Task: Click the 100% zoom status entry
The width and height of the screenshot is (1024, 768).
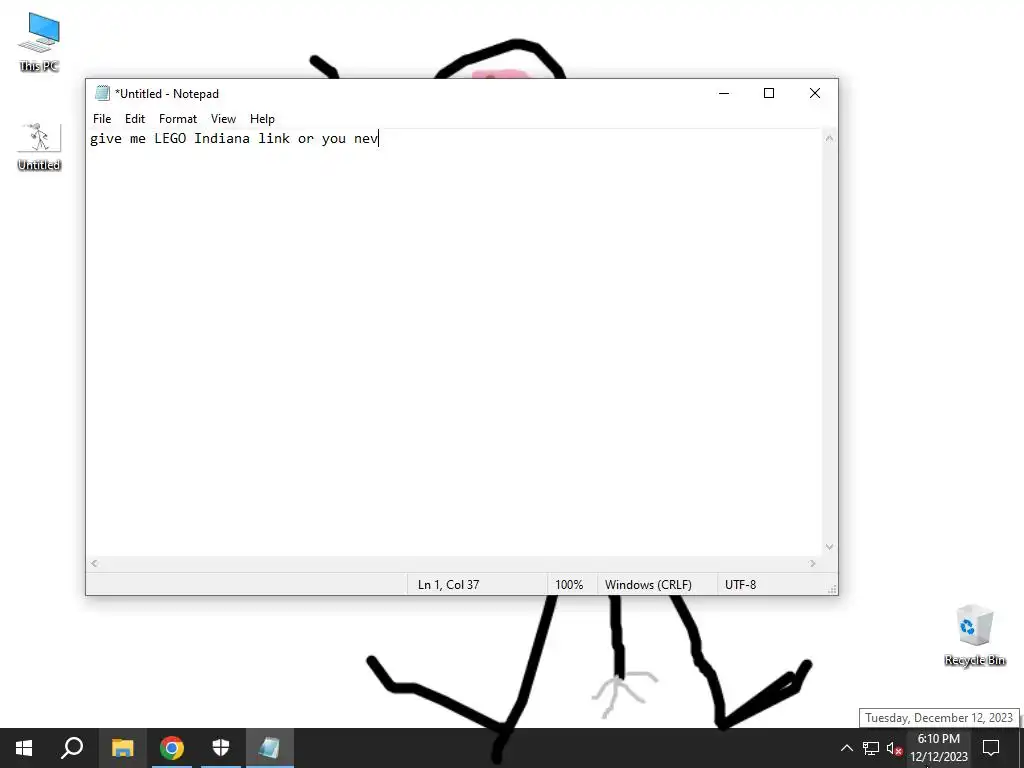Action: [x=569, y=584]
